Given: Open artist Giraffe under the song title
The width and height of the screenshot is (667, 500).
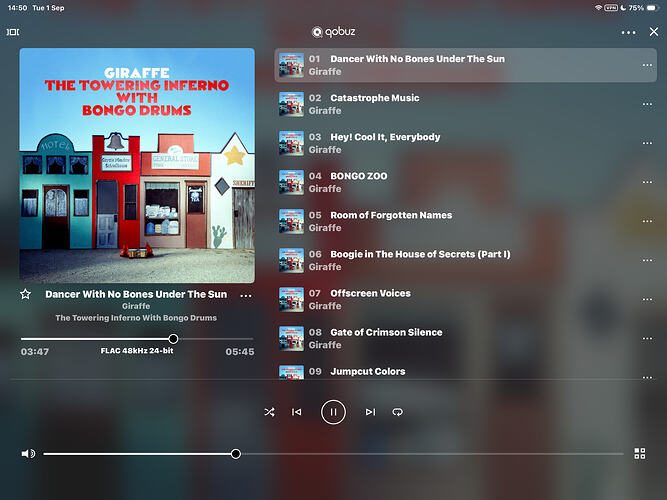Looking at the screenshot, I should [136, 306].
